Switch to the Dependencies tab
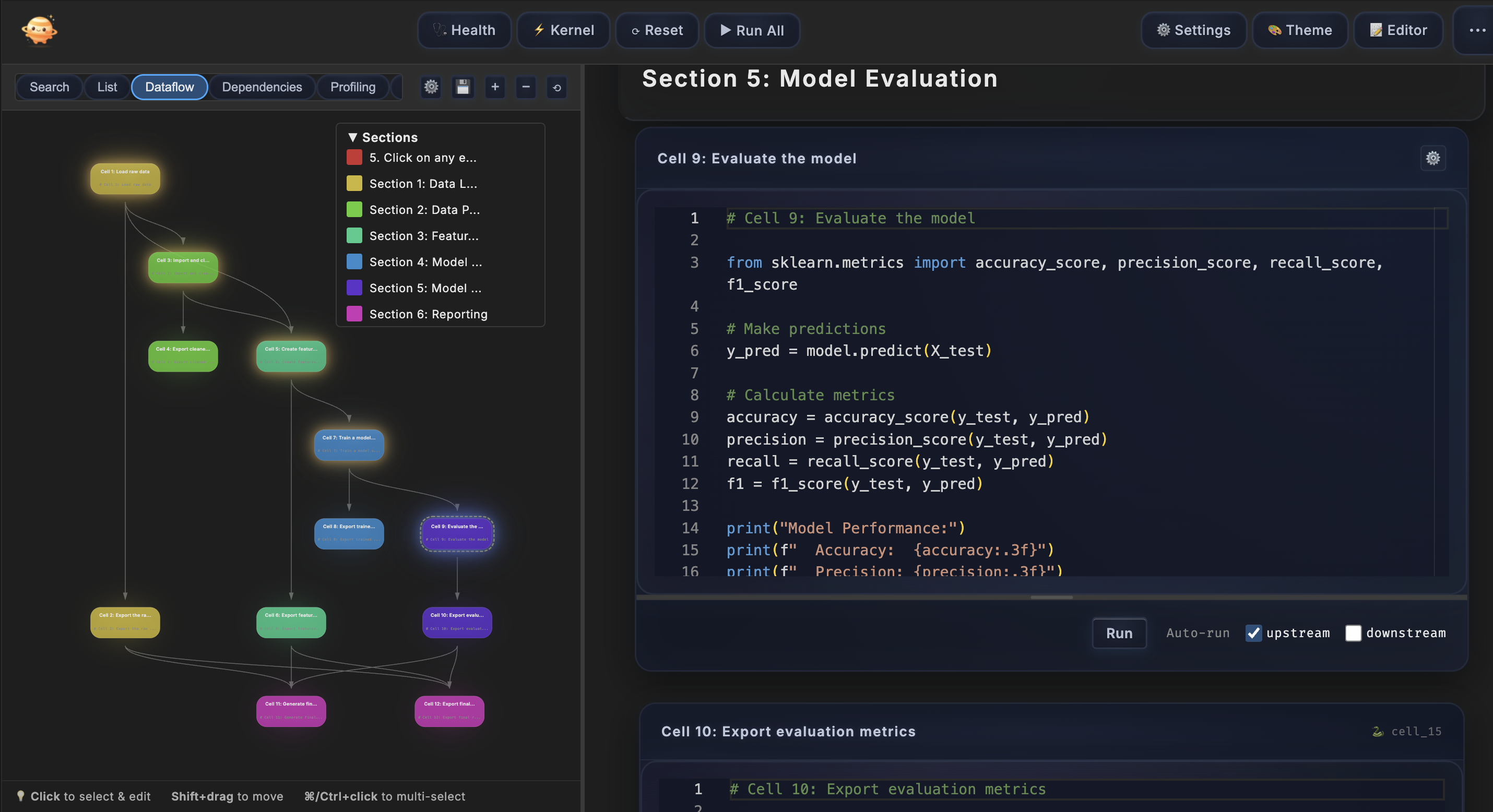The image size is (1493, 812). [262, 87]
